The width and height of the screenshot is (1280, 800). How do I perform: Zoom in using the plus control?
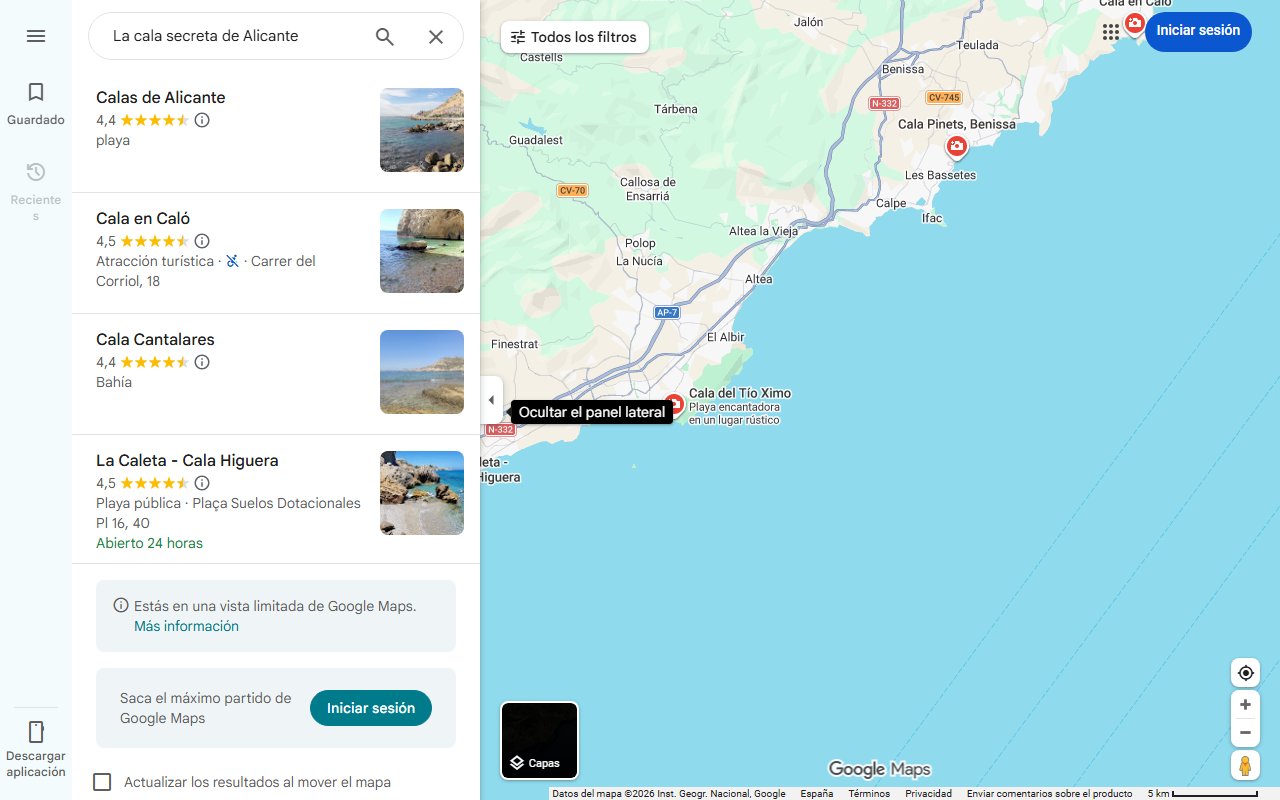tap(1245, 704)
